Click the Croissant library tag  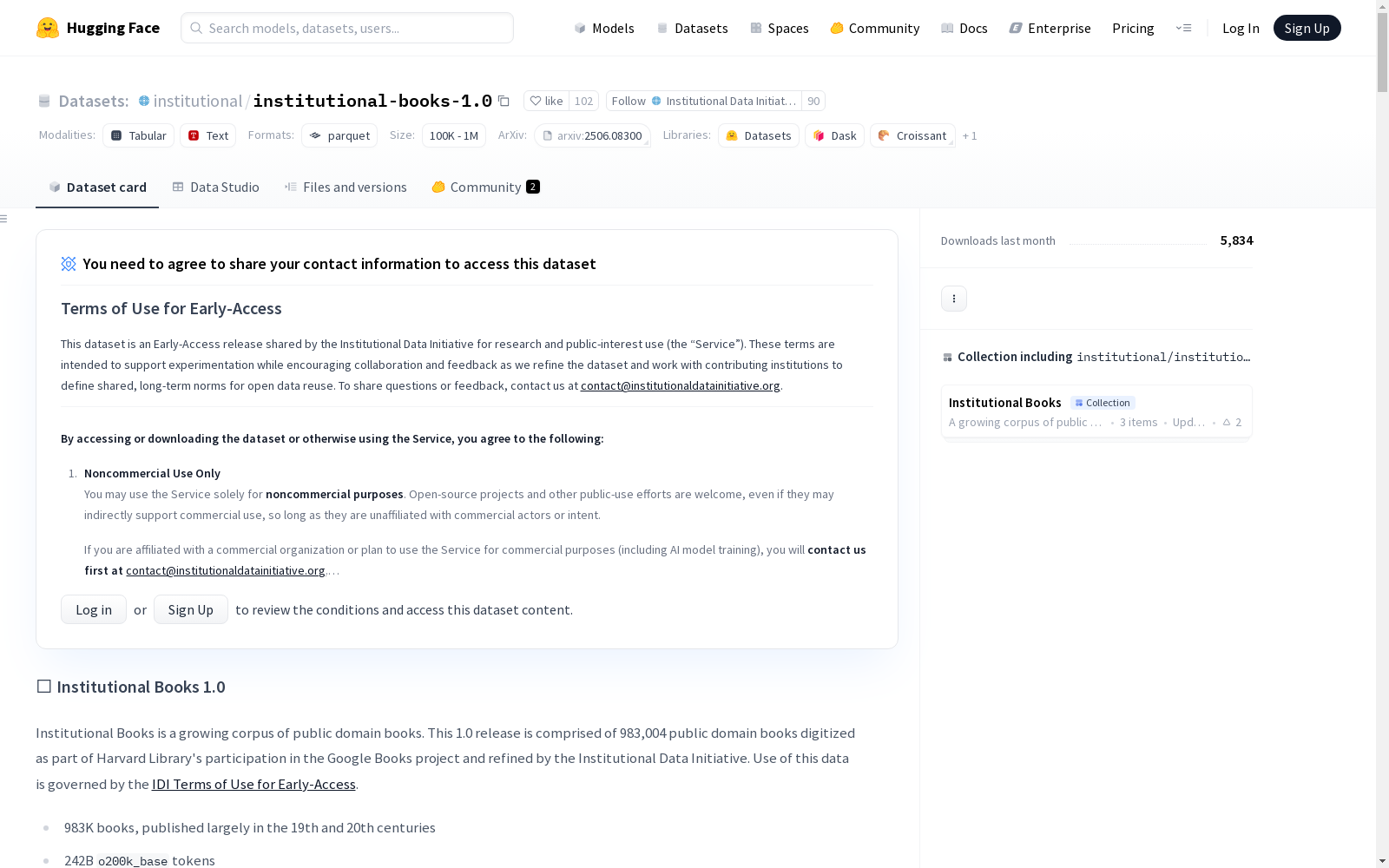(912, 135)
